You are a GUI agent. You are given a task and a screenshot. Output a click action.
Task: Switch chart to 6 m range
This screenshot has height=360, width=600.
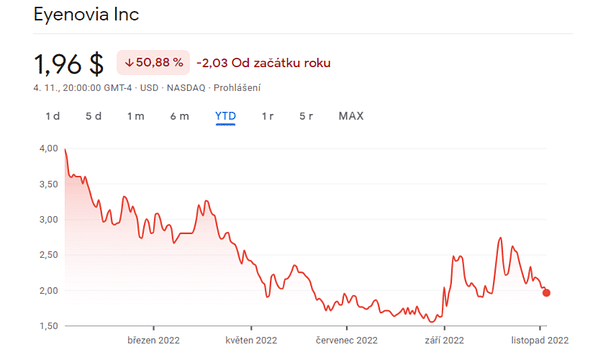[x=179, y=116]
